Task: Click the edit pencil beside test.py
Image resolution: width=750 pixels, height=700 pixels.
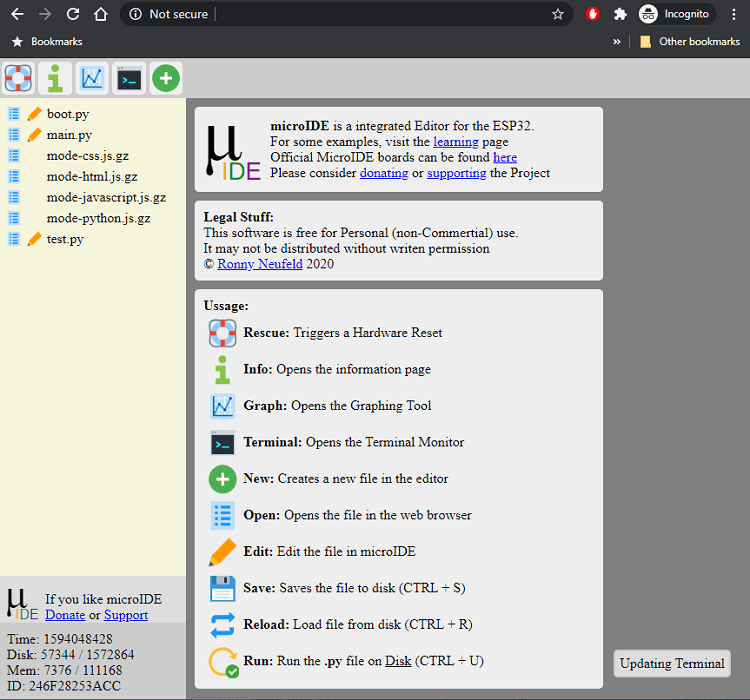Action: pos(35,239)
